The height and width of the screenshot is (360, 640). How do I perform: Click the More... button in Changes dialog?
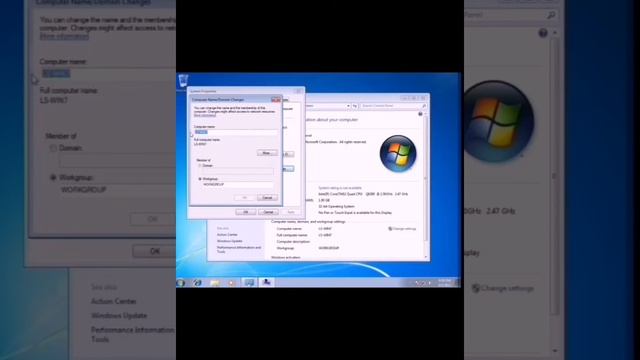pyautogui.click(x=267, y=153)
